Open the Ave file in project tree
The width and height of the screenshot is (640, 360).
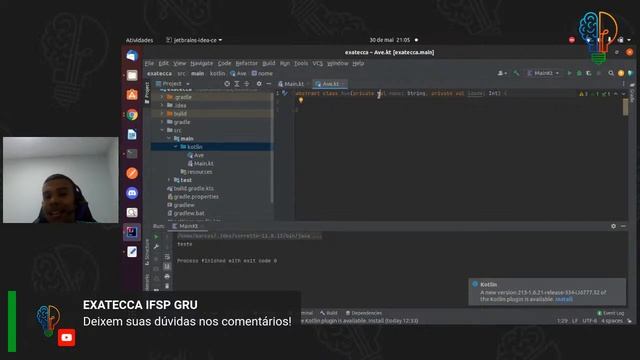point(196,155)
